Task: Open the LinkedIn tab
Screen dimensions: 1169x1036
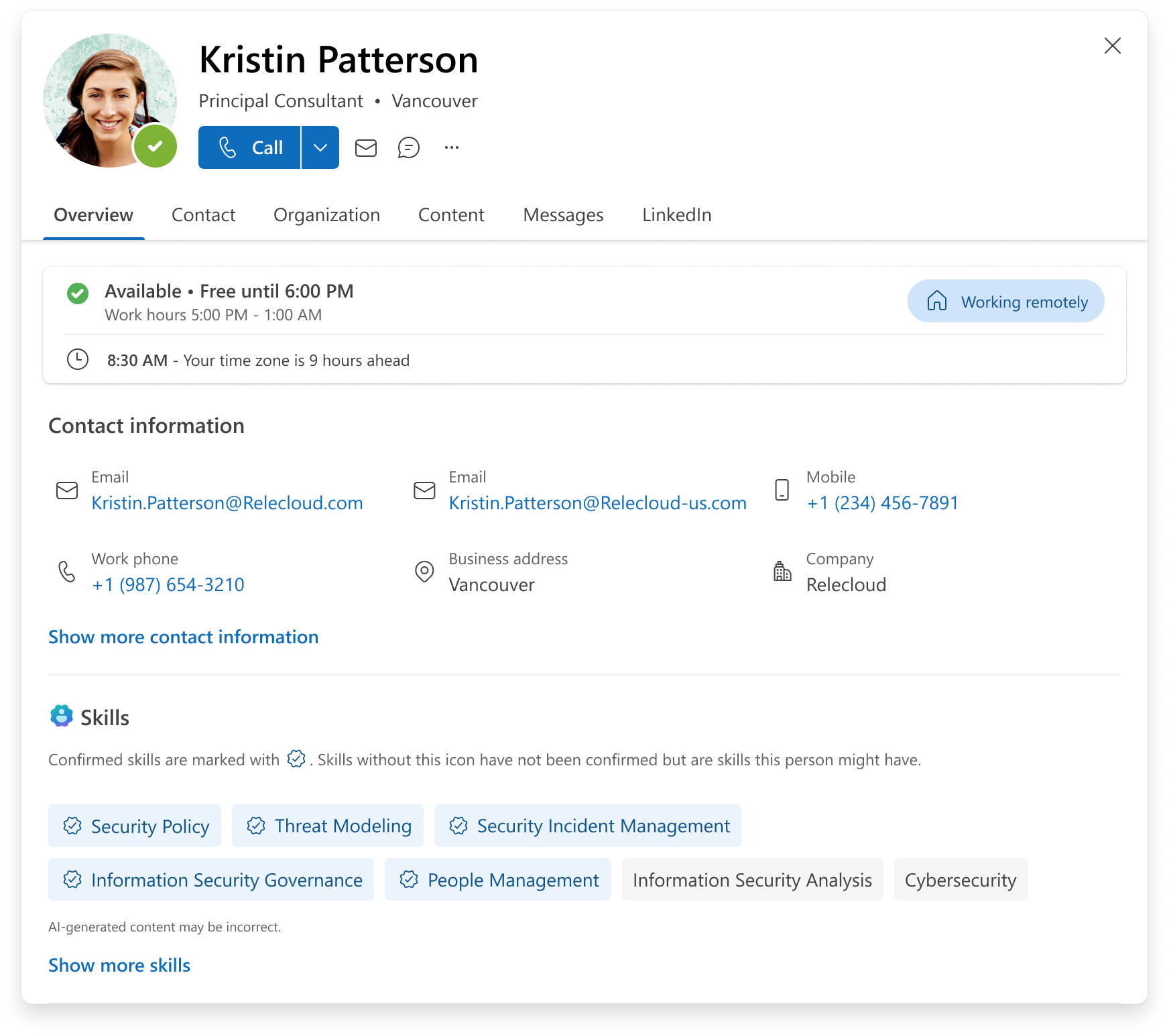Action: 676,215
